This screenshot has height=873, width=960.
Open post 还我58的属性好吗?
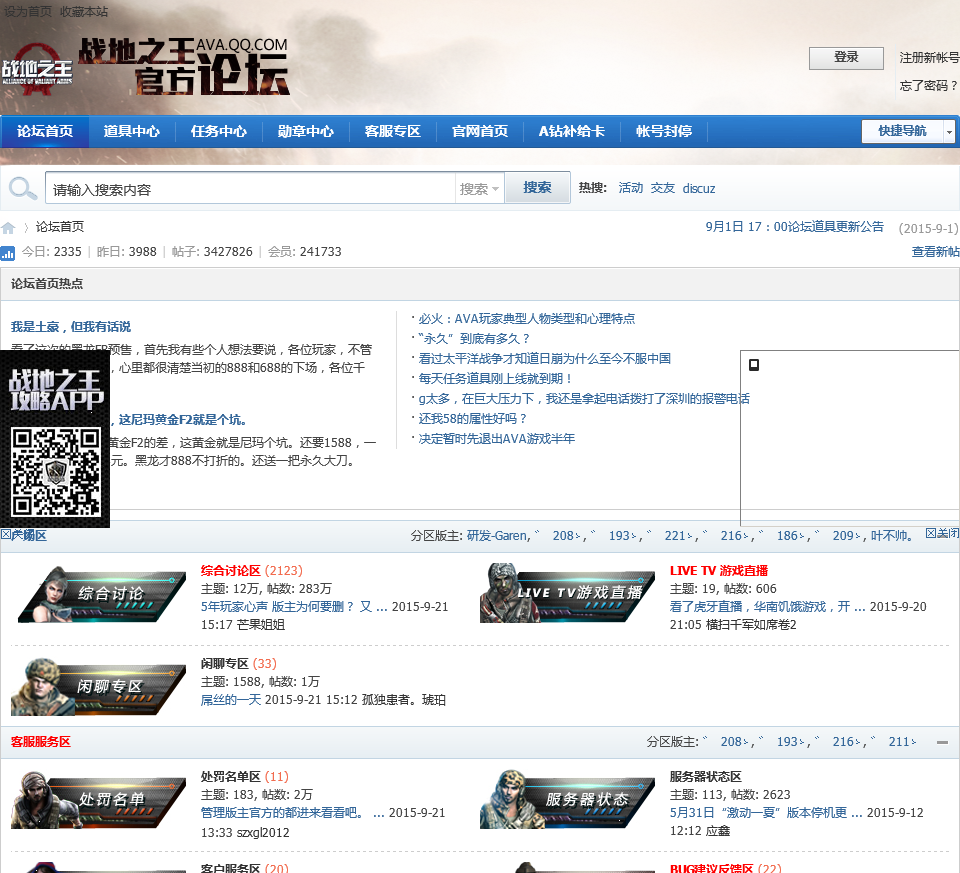(x=472, y=419)
